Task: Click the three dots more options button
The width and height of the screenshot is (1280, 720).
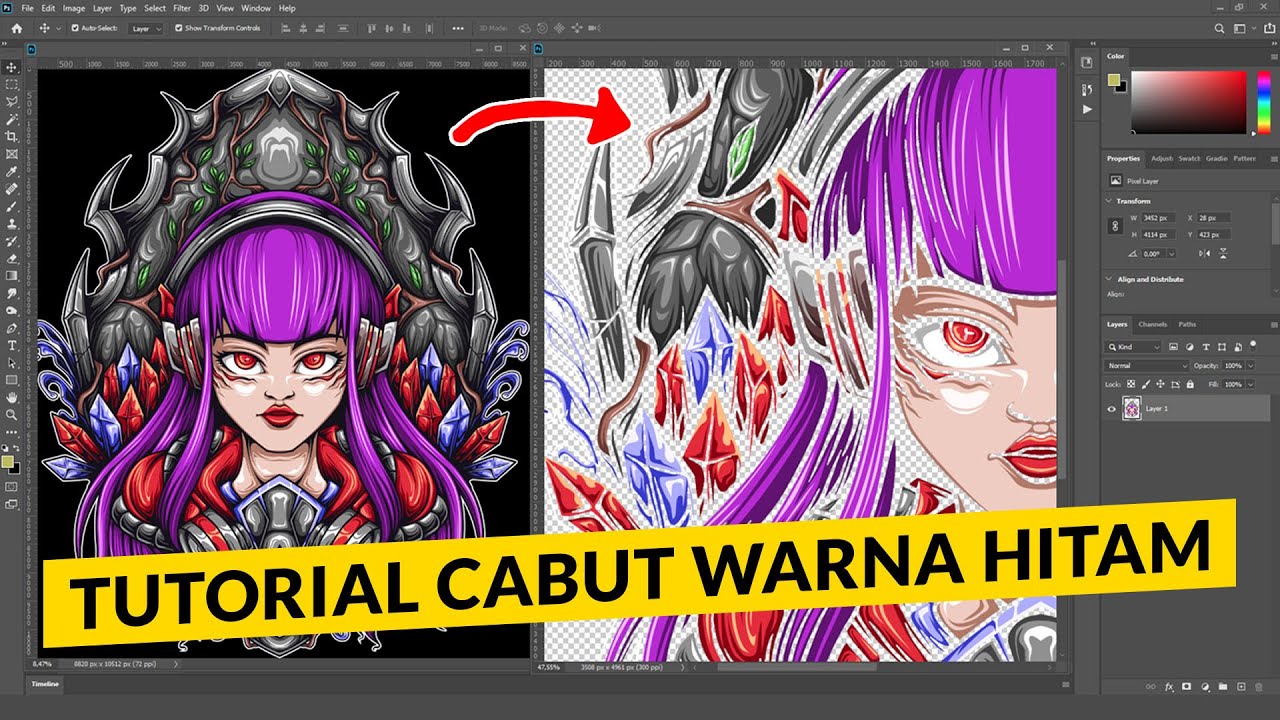Action: (458, 28)
